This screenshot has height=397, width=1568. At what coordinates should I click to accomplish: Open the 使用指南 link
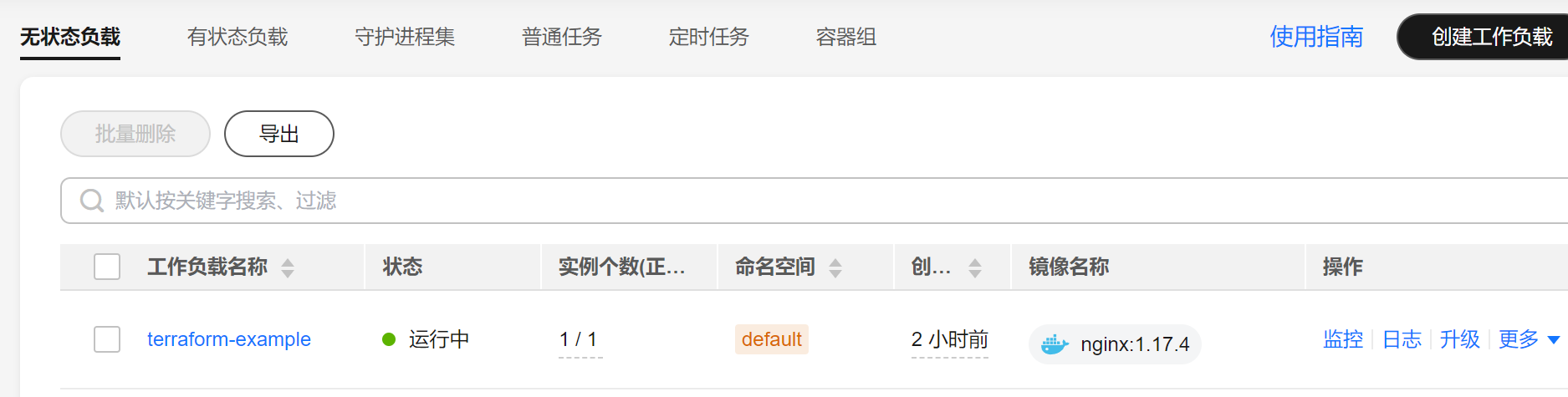[x=1316, y=37]
